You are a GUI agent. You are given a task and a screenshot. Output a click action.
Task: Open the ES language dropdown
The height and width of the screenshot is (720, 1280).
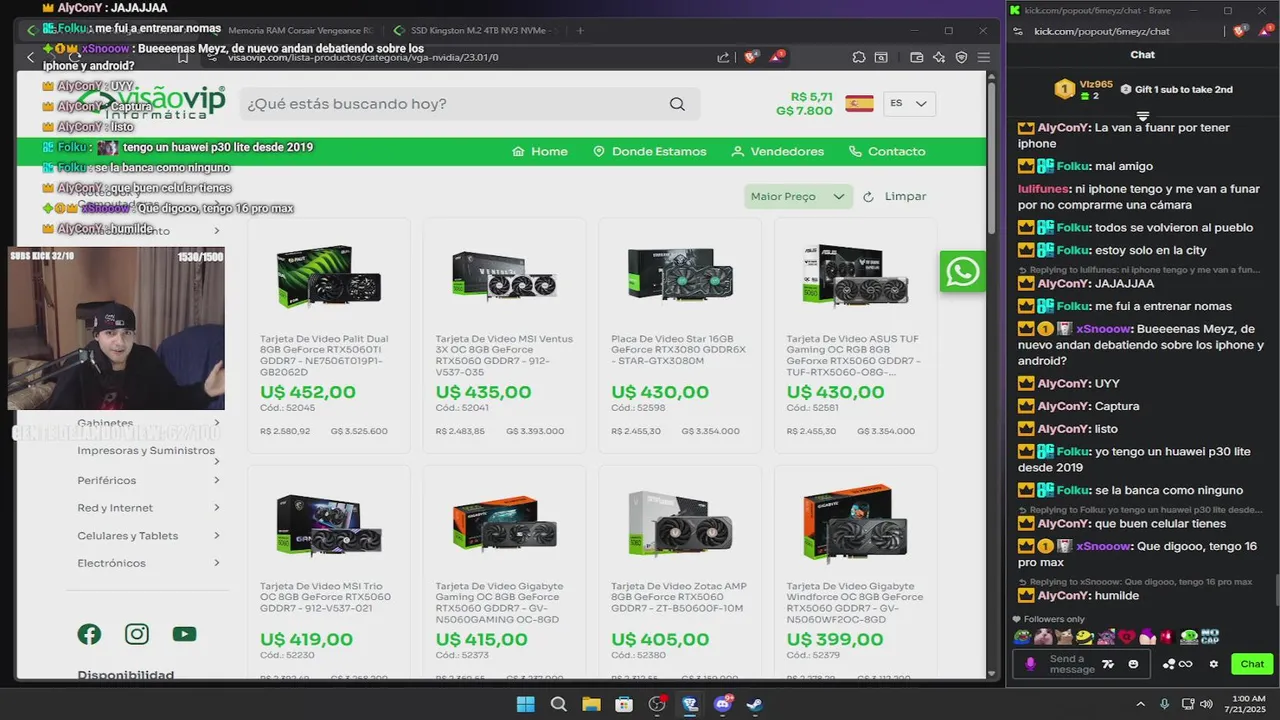[x=909, y=104]
